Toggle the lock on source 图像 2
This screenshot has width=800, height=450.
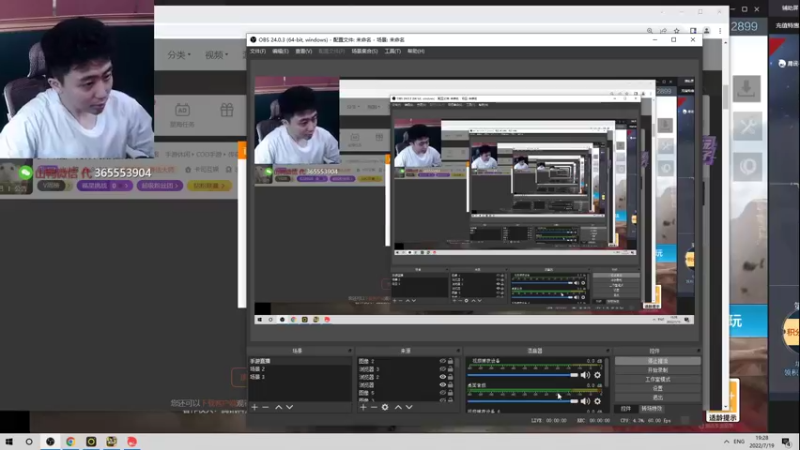[450, 361]
